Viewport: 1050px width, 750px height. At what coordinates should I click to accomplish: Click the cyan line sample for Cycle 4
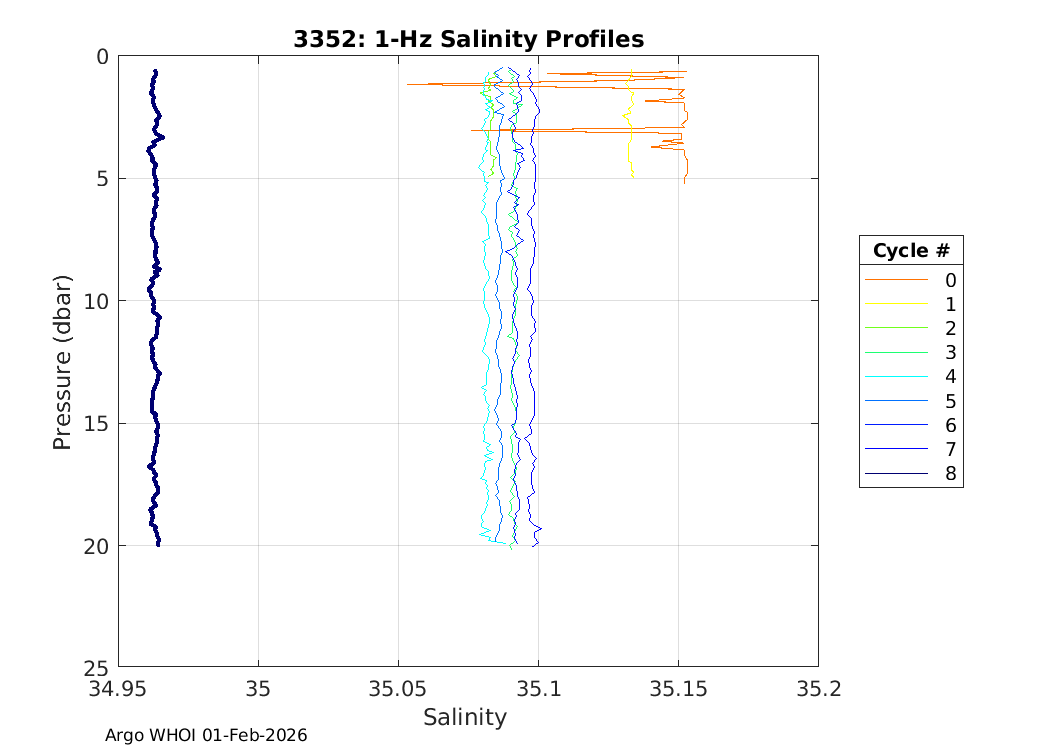point(896,377)
